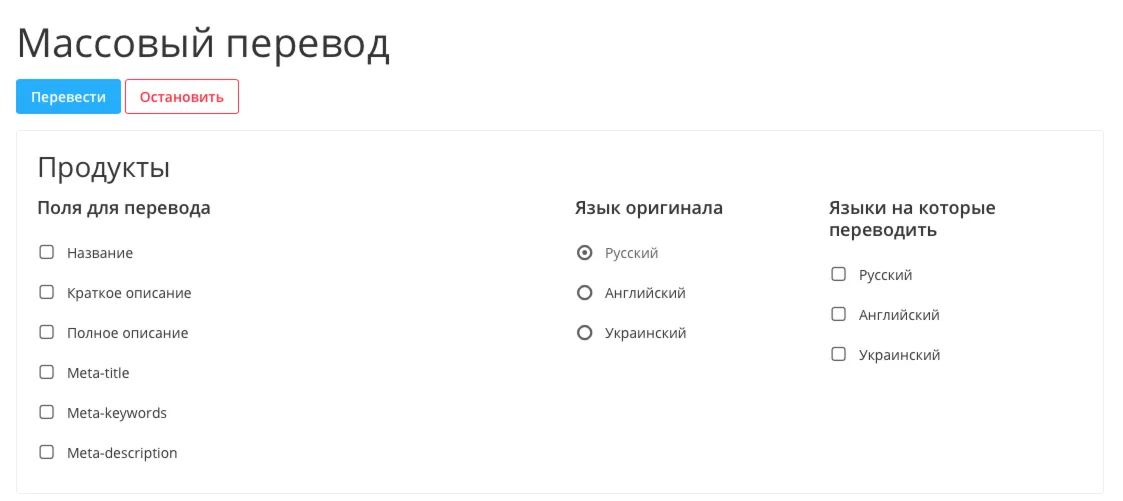
Task: Enable Английский as a target translation language
Action: (x=839, y=314)
